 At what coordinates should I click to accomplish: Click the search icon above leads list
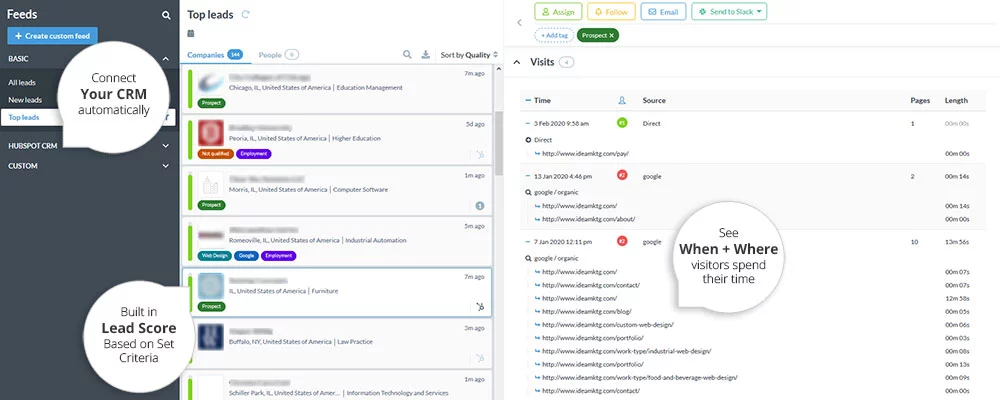point(407,55)
